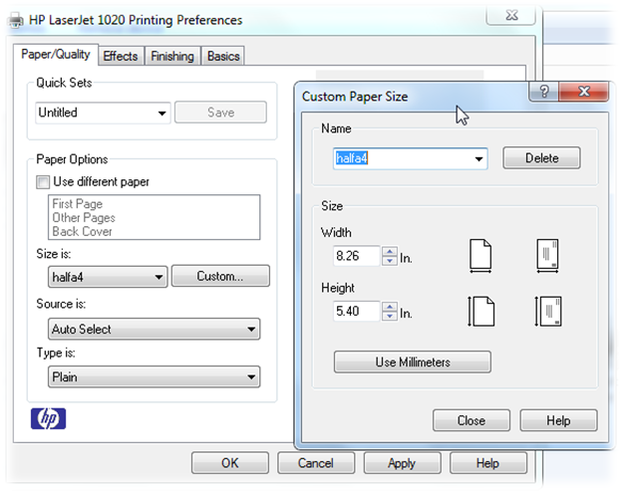Click Close in Custom Paper Size dialog
The width and height of the screenshot is (627, 491).
[x=471, y=420]
